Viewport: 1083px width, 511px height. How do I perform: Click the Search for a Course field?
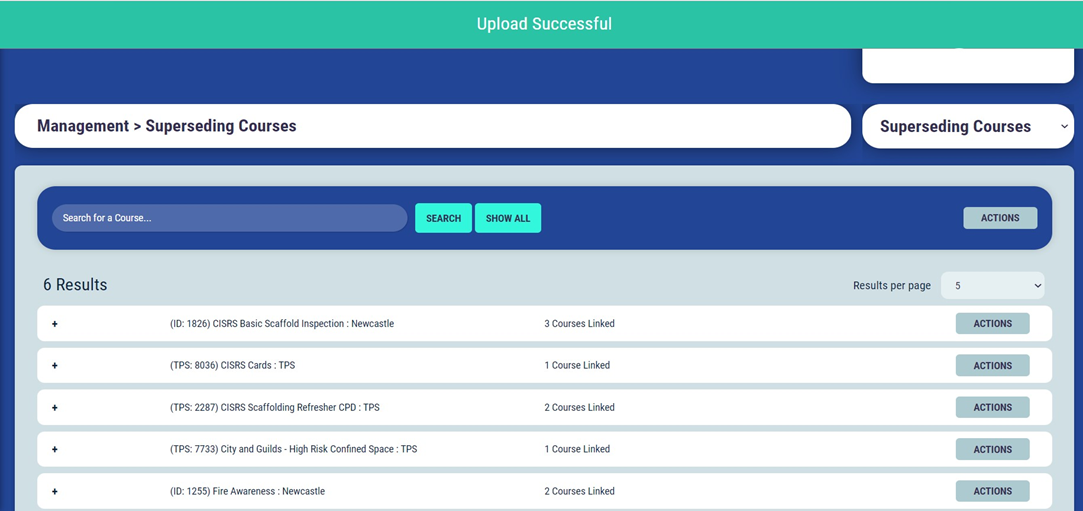(229, 218)
